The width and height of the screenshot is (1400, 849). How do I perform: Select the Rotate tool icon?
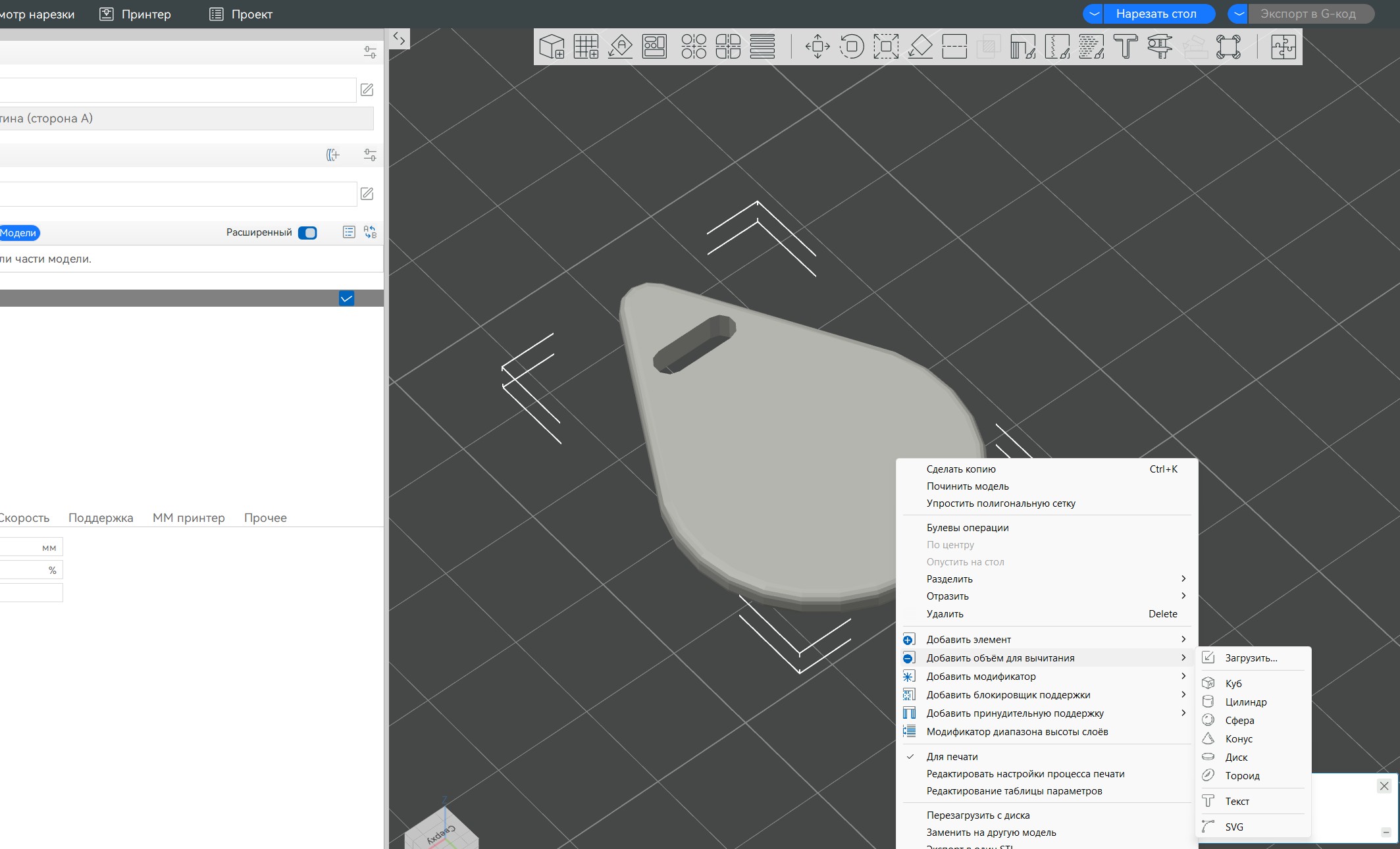point(852,47)
